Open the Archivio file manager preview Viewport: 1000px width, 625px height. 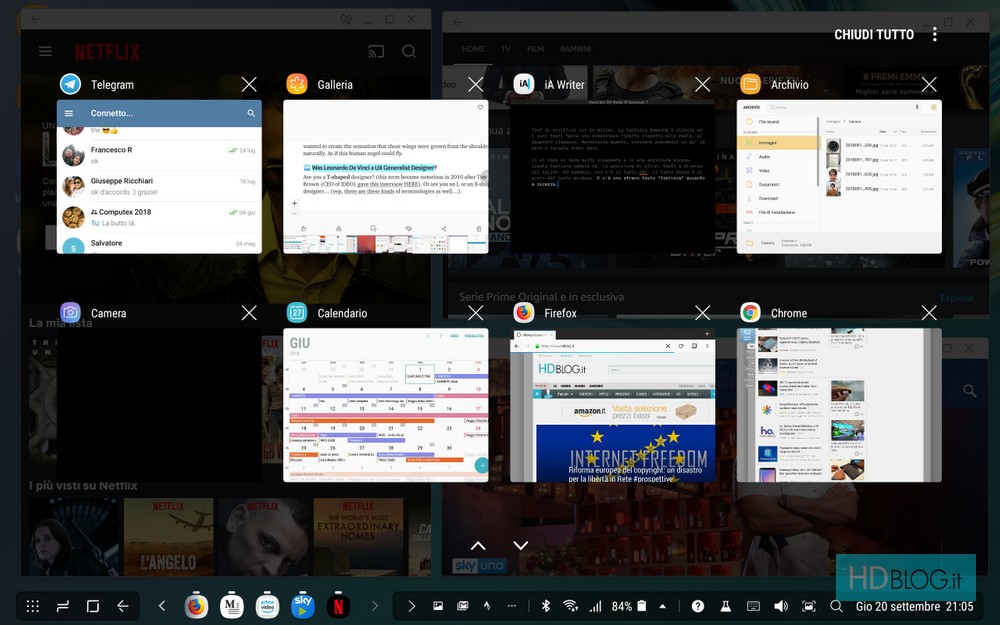[839, 177]
